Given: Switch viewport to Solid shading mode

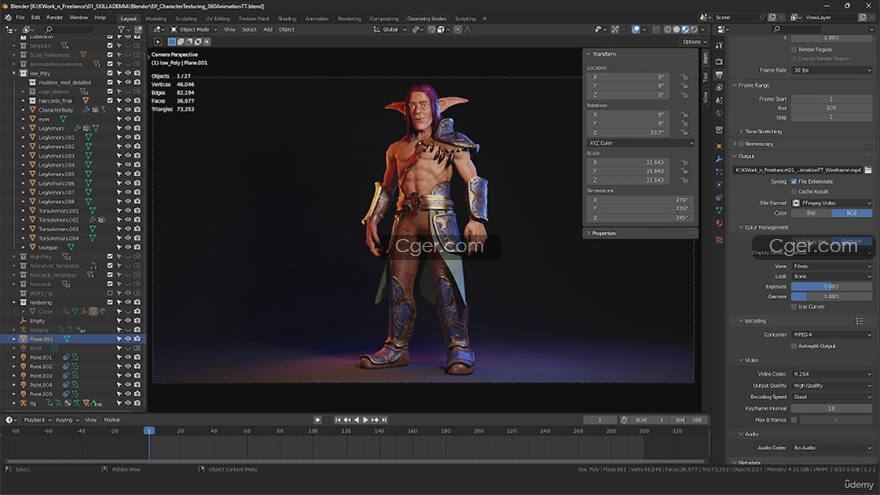Looking at the screenshot, I should point(676,29).
